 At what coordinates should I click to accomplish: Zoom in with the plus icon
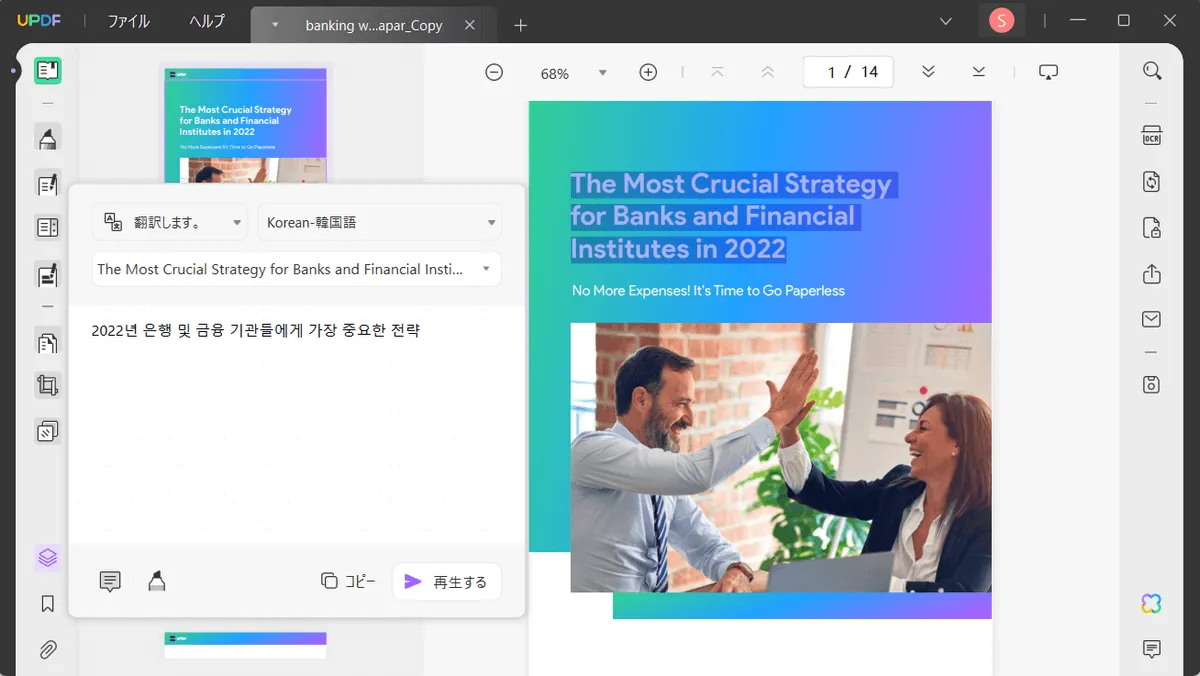648,72
